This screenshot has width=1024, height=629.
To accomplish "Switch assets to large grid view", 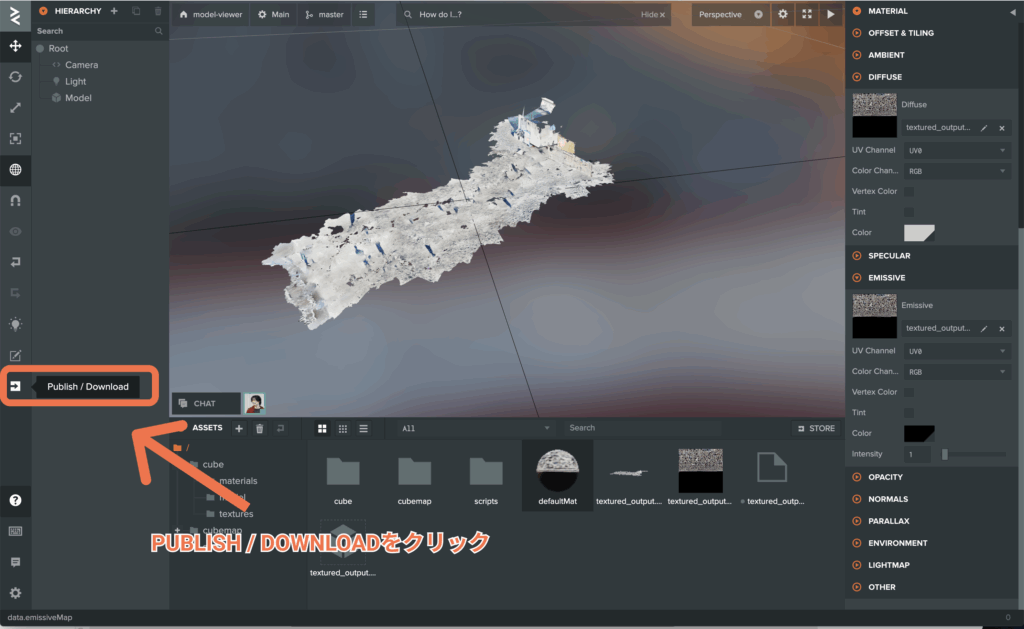I will [x=322, y=428].
